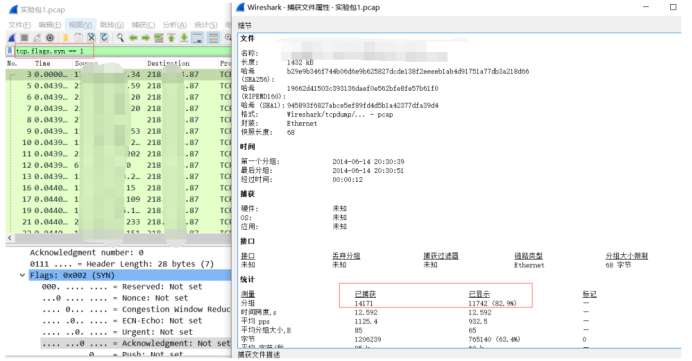
Task: Select the Reserved: Not set flag line
Action: 122,287
